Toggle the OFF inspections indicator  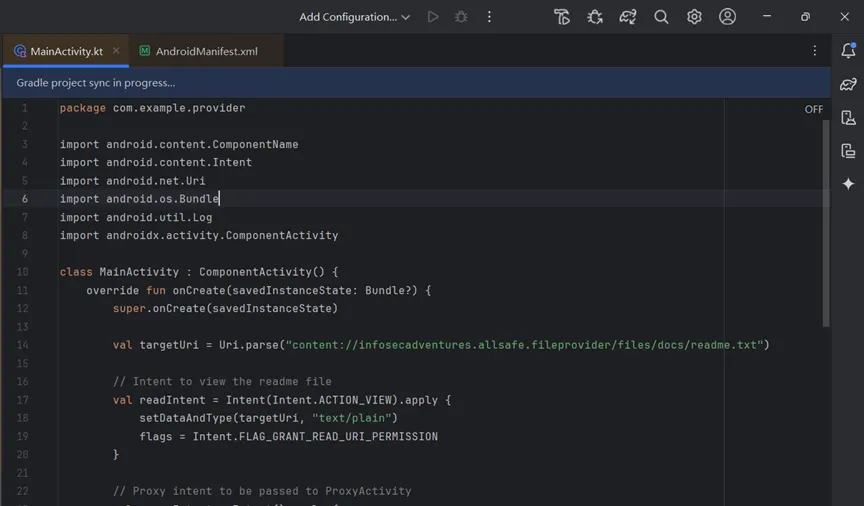(814, 109)
